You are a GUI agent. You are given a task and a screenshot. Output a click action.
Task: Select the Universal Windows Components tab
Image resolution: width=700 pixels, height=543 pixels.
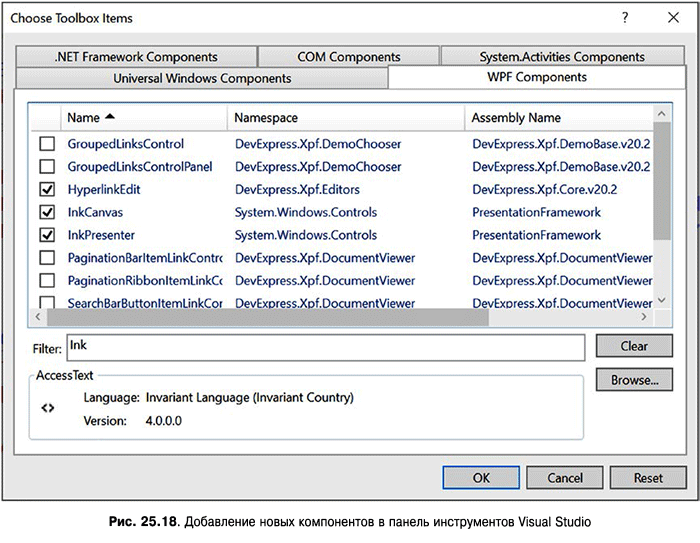tap(202, 78)
